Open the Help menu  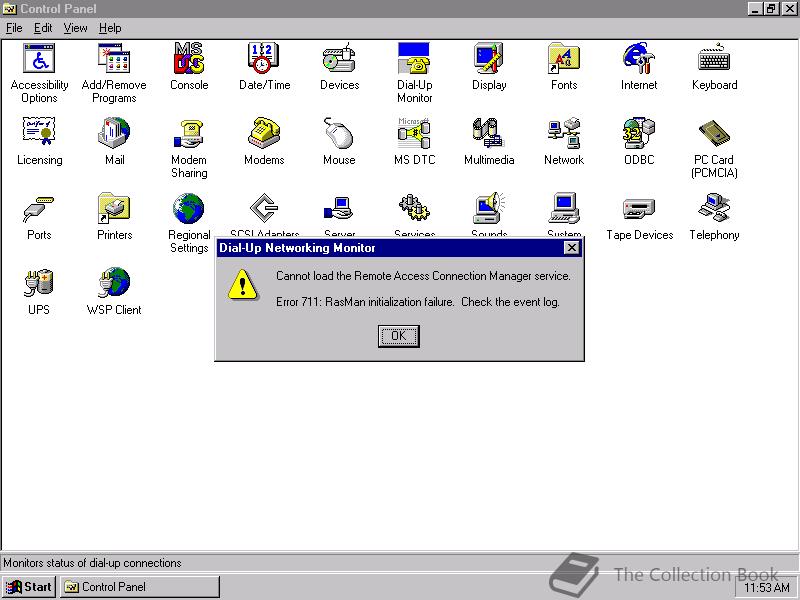click(x=110, y=28)
